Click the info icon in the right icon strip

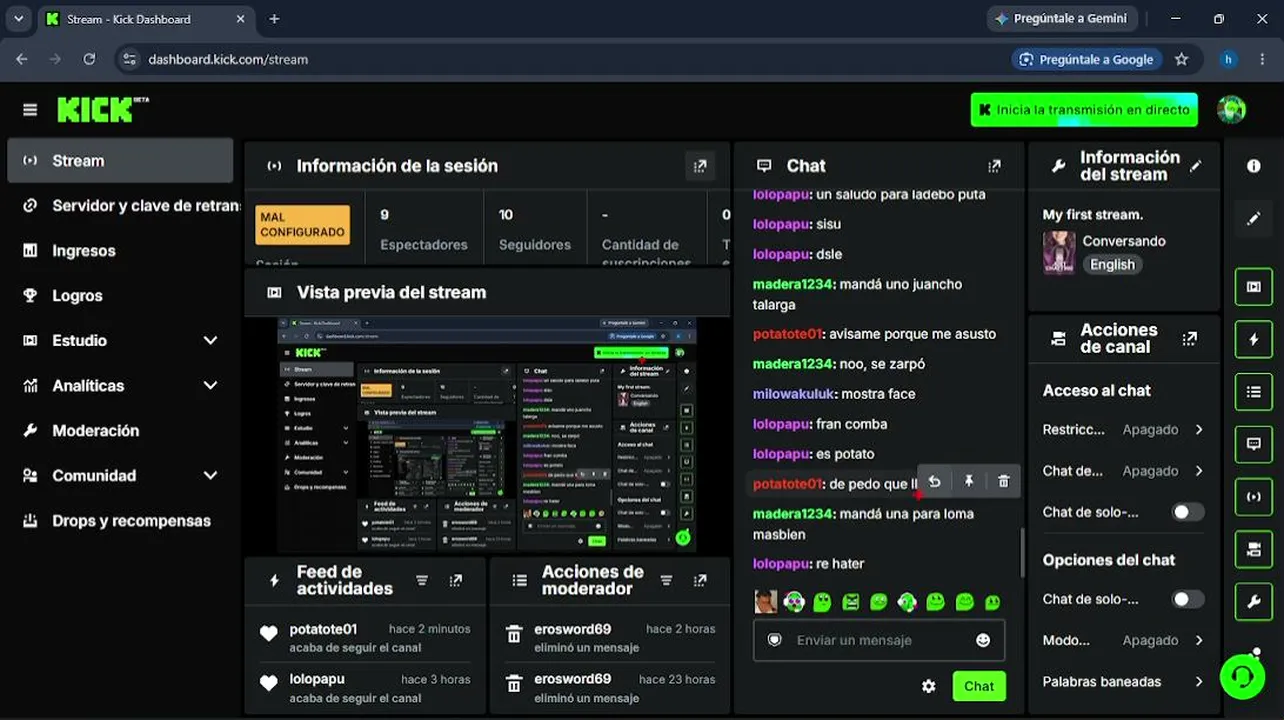1254,166
